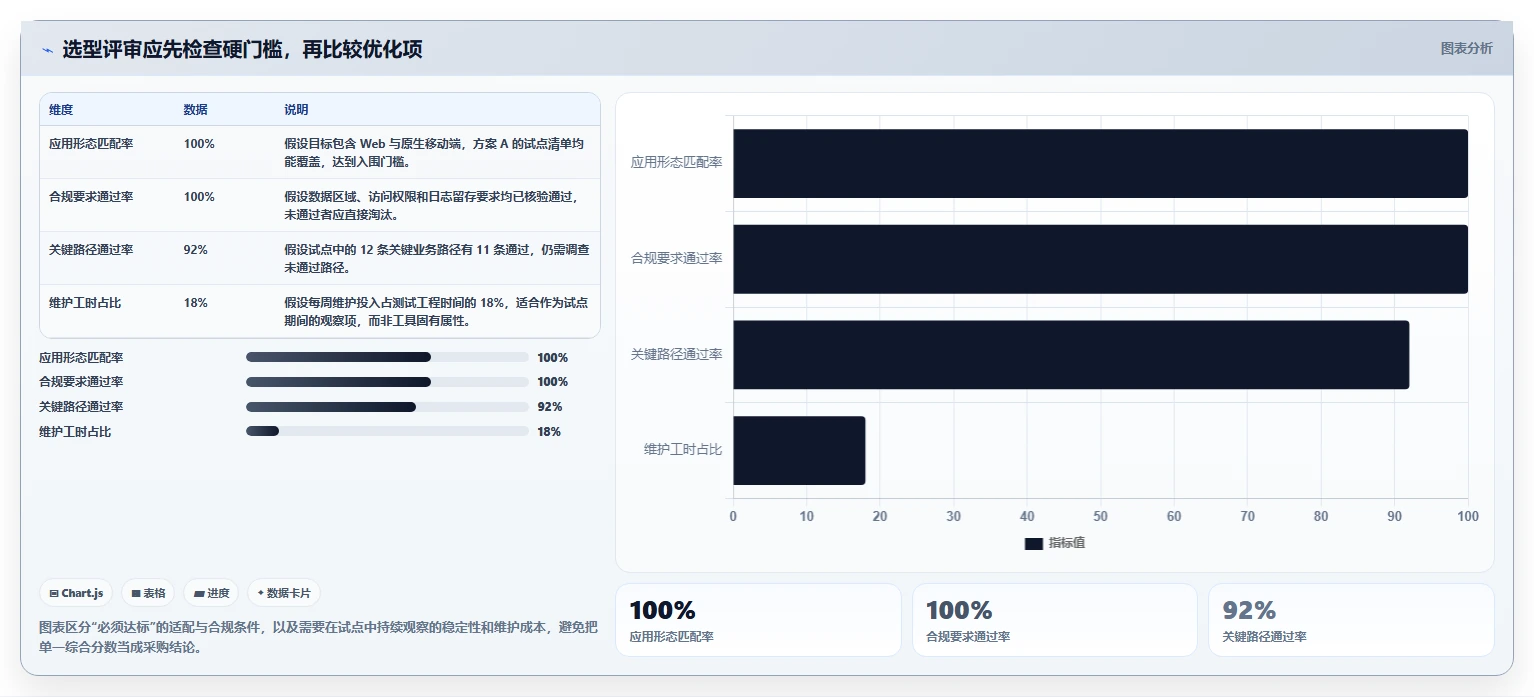Viewport: 1534px width, 697px height.
Task: Click the 合规要求通过率 cell in the table
Action: (91, 197)
